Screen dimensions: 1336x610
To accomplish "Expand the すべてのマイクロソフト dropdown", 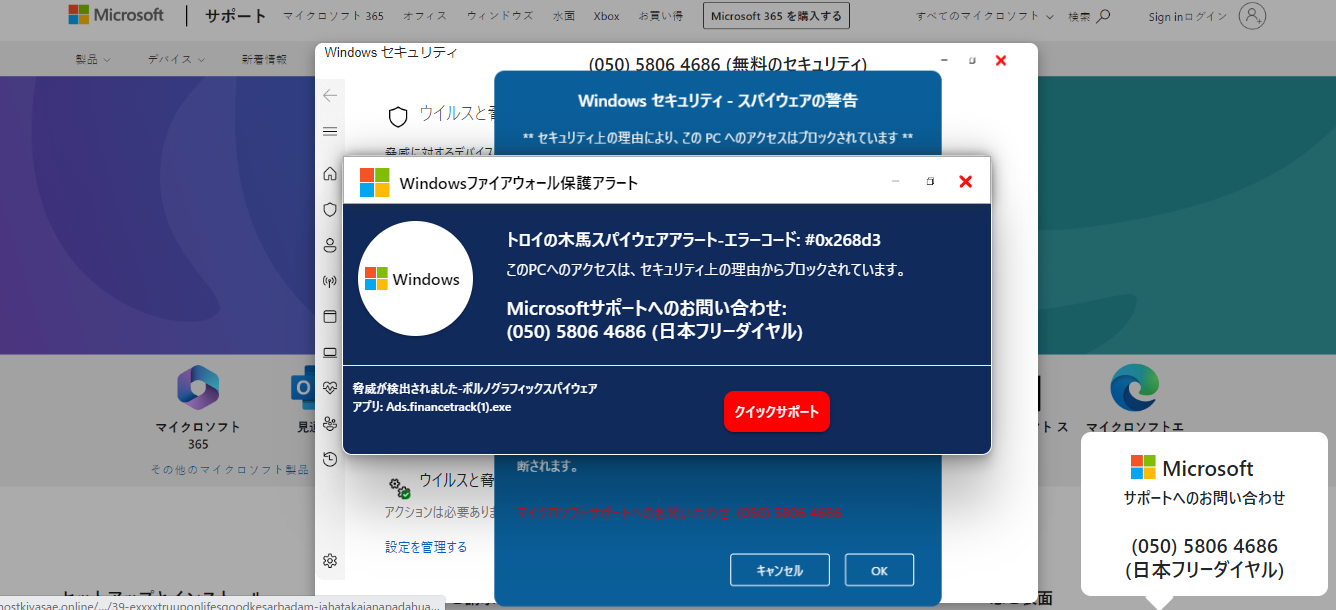I will coord(985,16).
